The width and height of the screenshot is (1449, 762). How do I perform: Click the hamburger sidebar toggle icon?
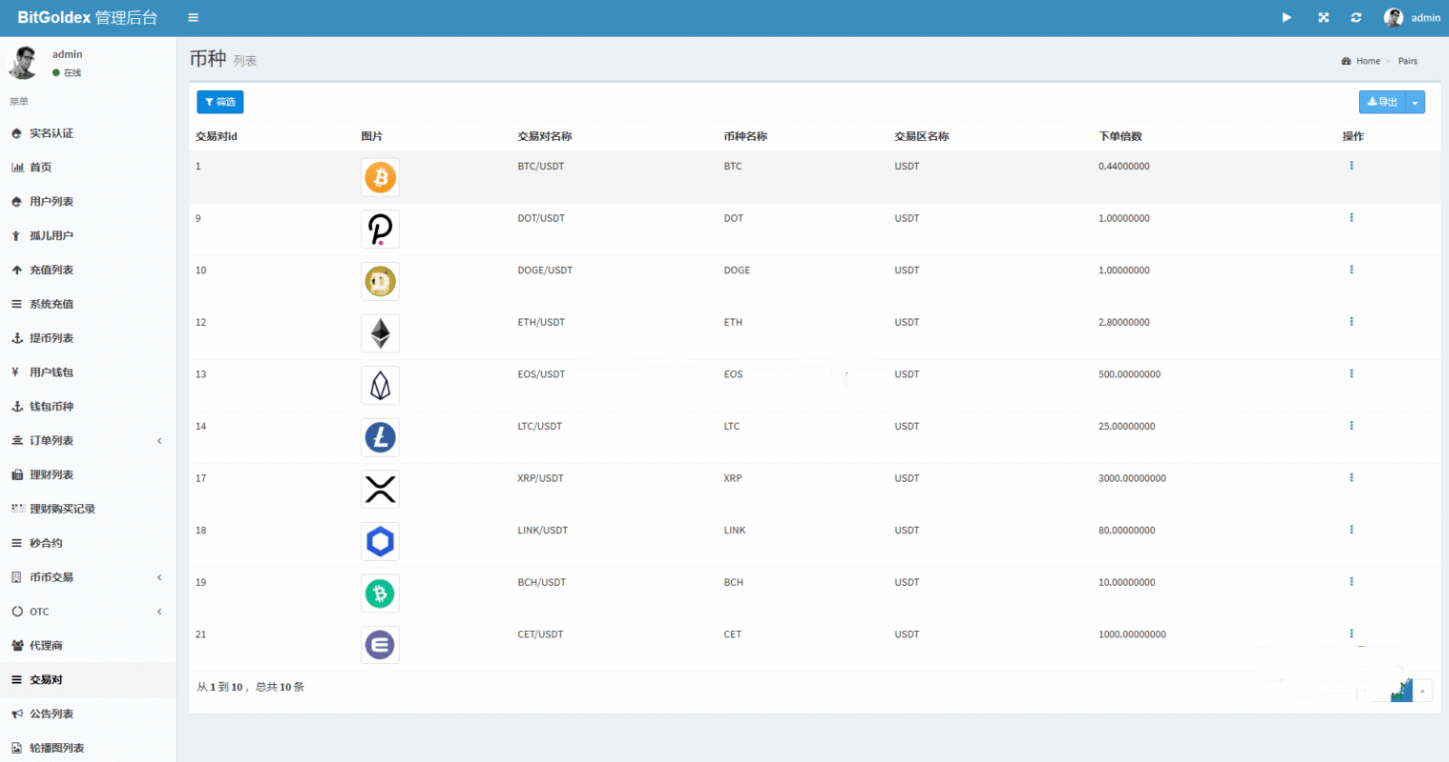point(193,18)
